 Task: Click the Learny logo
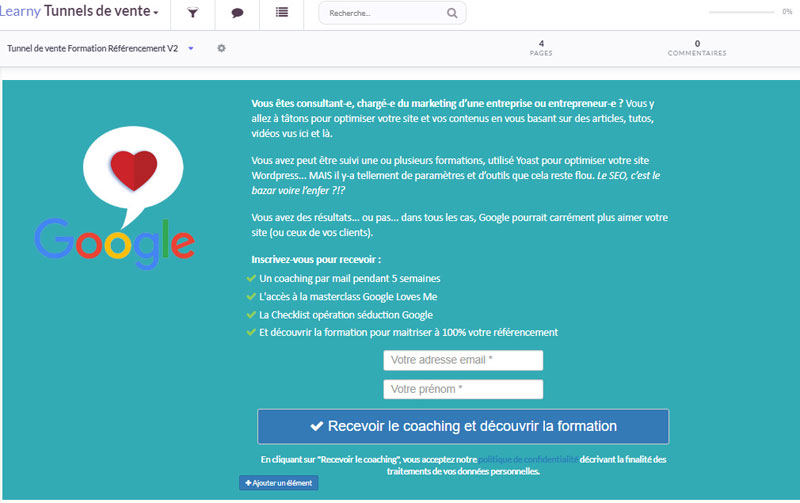point(20,12)
